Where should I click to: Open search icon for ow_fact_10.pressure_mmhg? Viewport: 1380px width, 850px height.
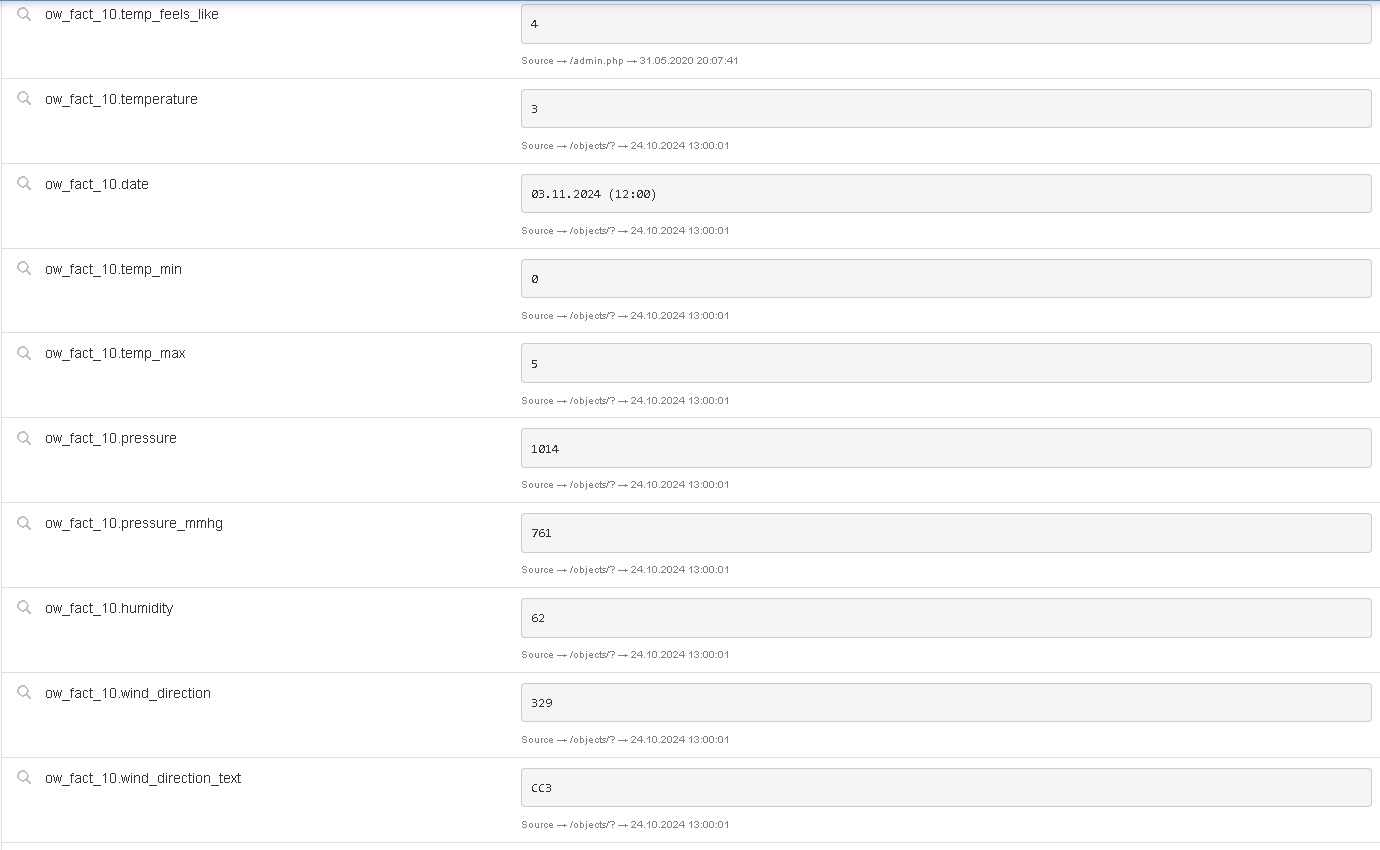(x=24, y=522)
